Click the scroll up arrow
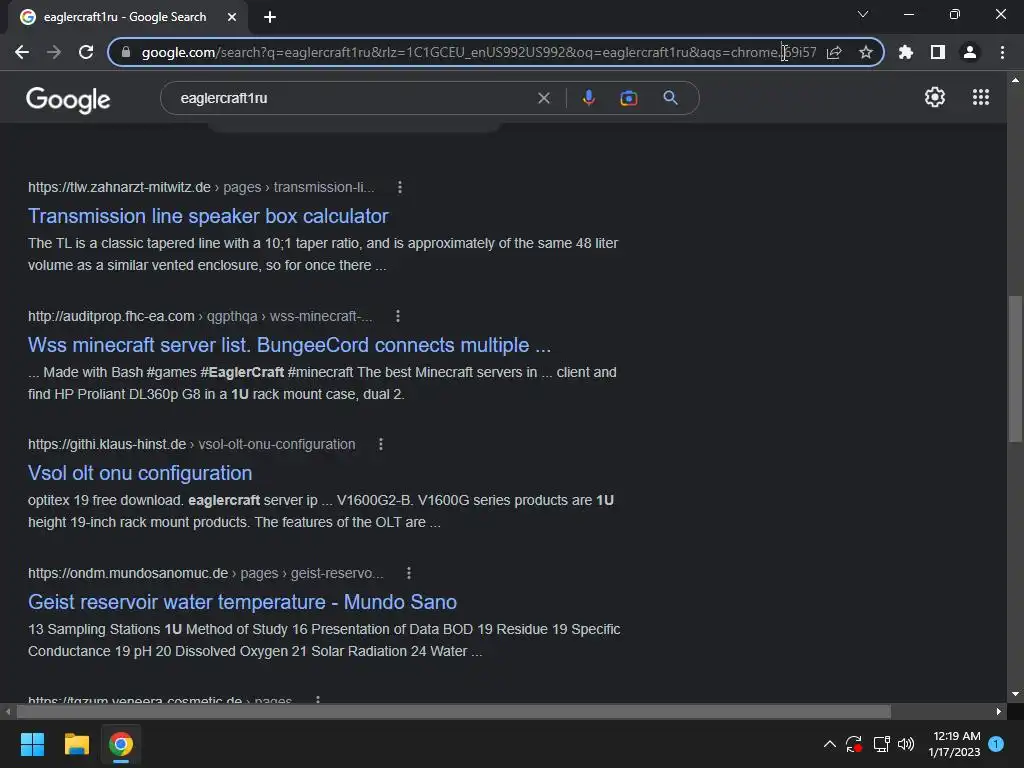Viewport: 1024px width, 768px height. (1015, 80)
